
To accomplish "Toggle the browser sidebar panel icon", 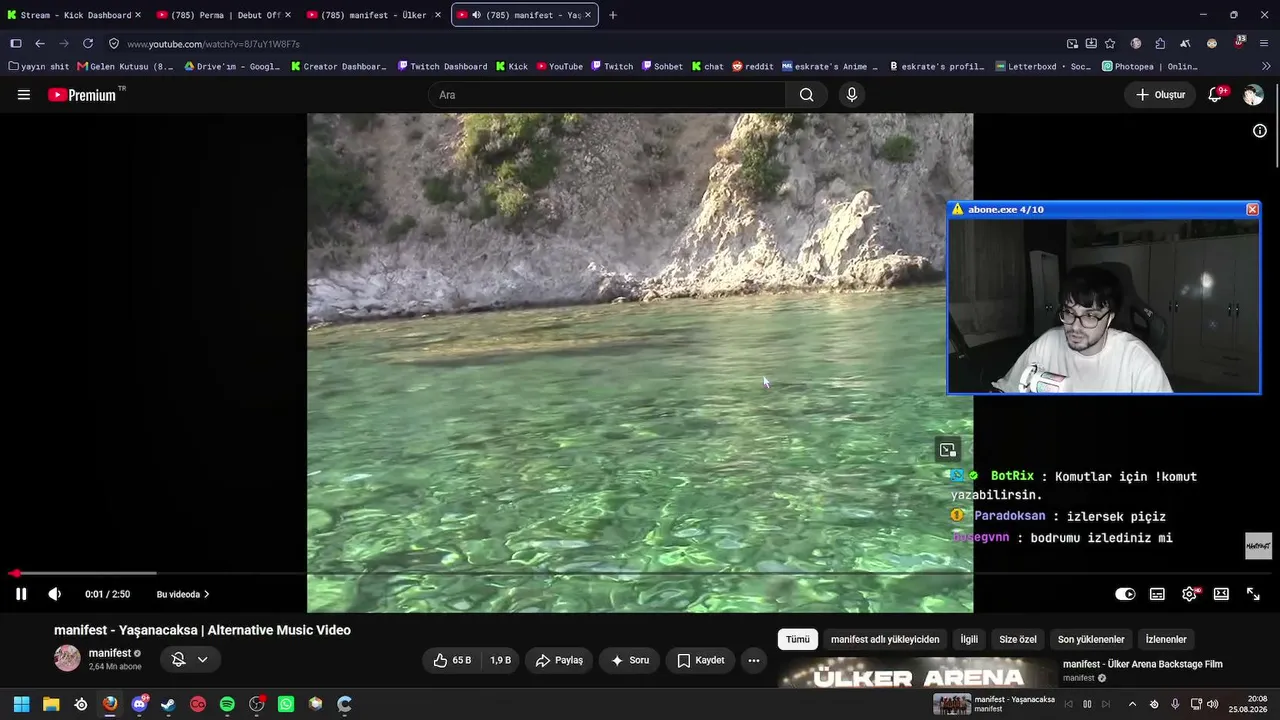I will pos(16,44).
